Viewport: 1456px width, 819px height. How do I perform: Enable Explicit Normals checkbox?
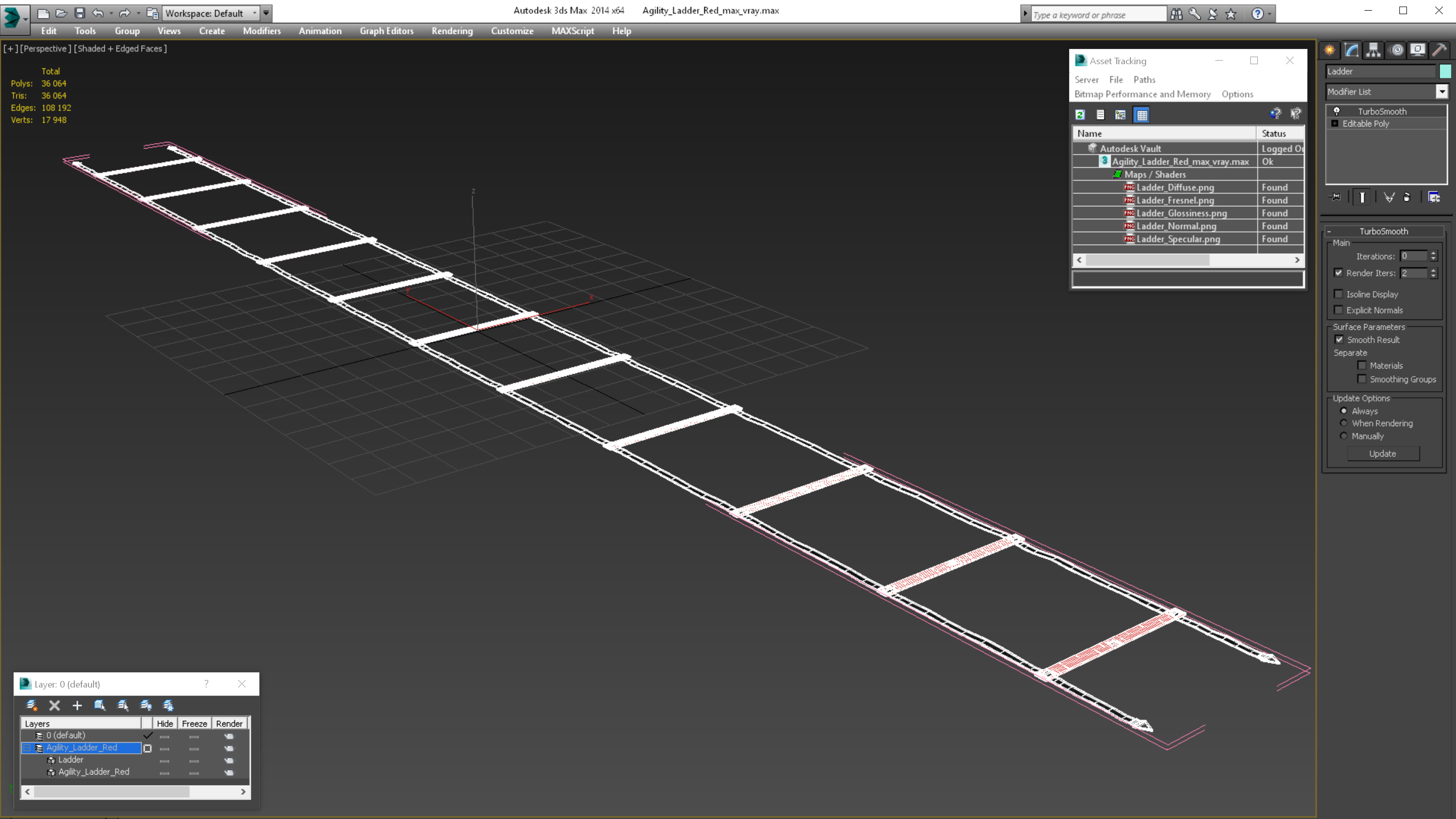1338,310
